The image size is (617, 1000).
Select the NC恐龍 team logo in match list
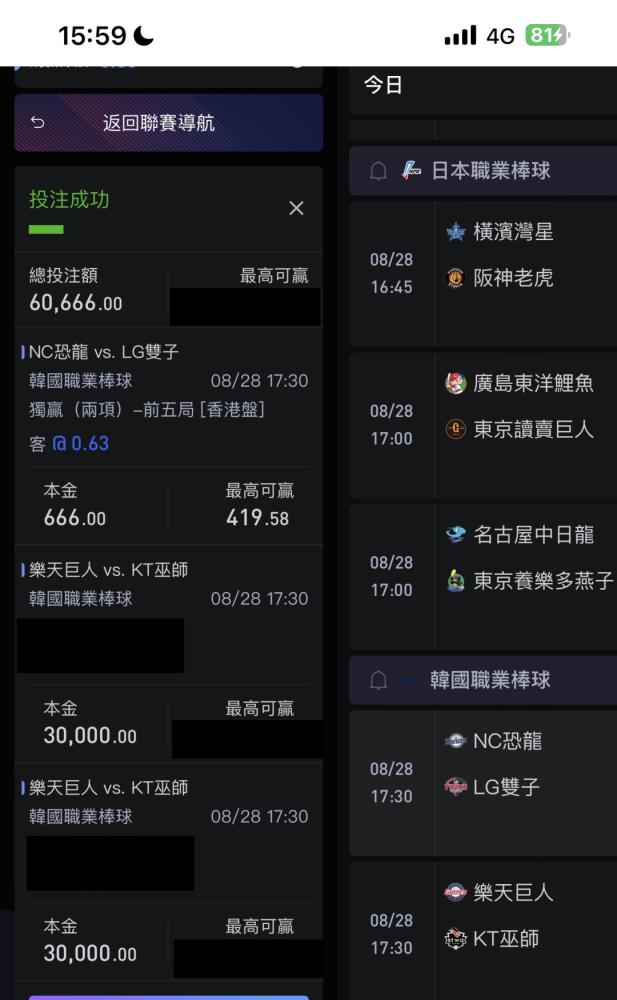(456, 740)
